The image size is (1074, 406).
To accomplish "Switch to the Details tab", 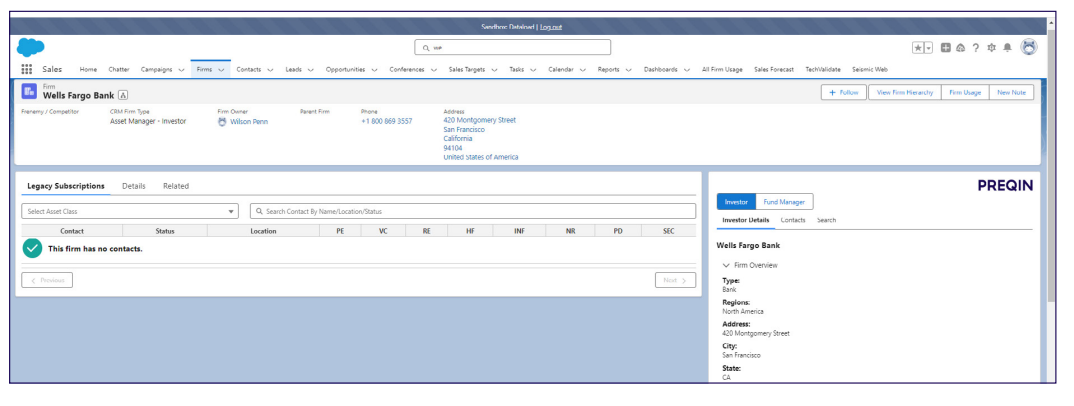I will pos(134,186).
